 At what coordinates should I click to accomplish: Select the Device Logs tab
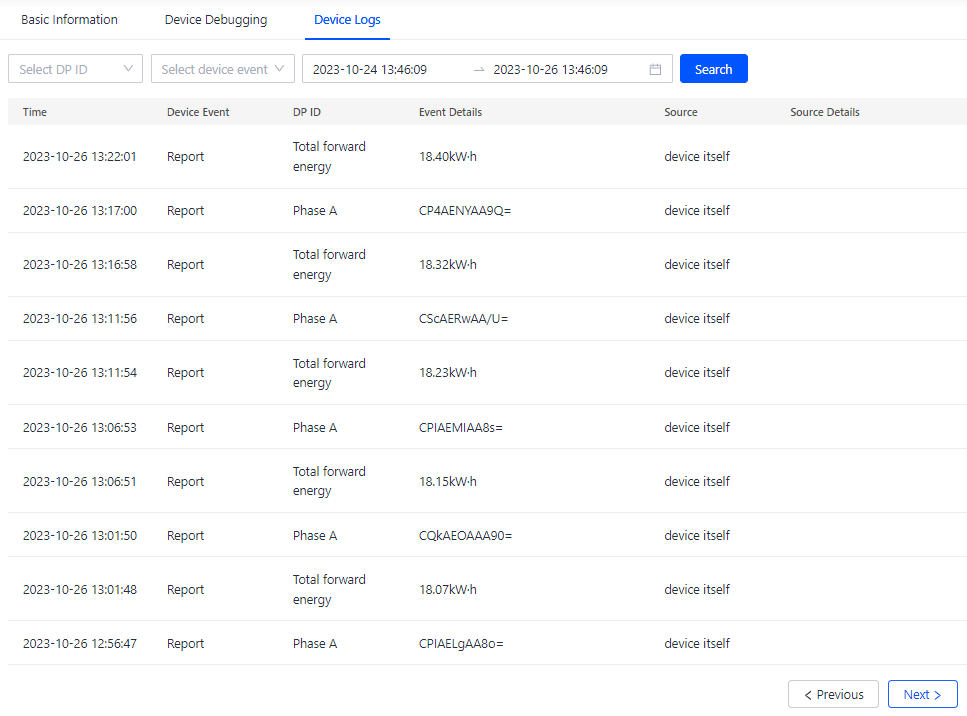tap(347, 20)
